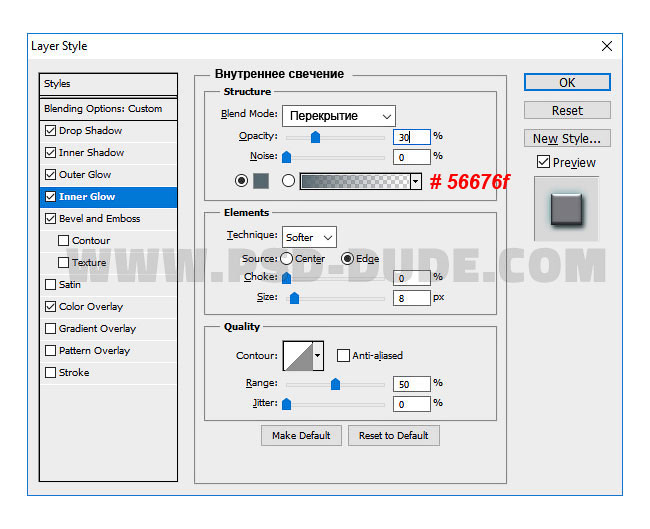Screen dimensions: 650x529
Task: Open Bevel and Emboss settings
Action: click(x=99, y=218)
